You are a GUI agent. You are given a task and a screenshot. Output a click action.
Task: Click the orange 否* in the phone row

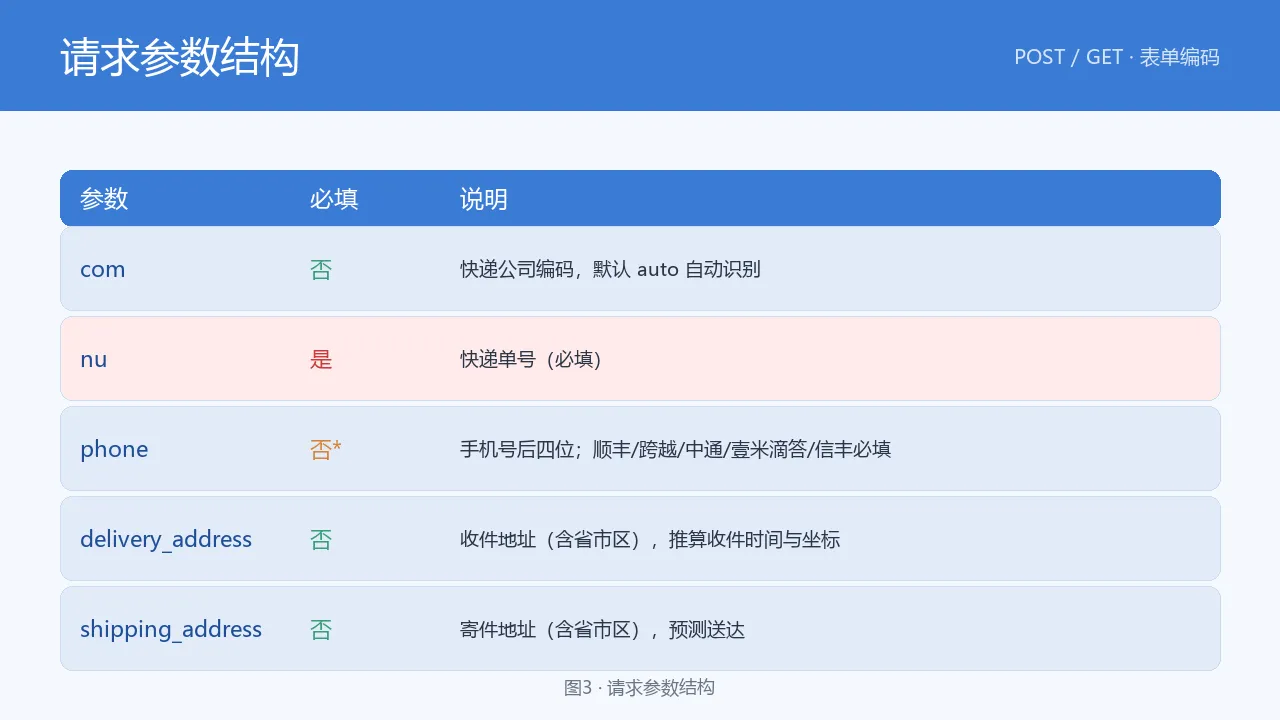click(x=326, y=449)
